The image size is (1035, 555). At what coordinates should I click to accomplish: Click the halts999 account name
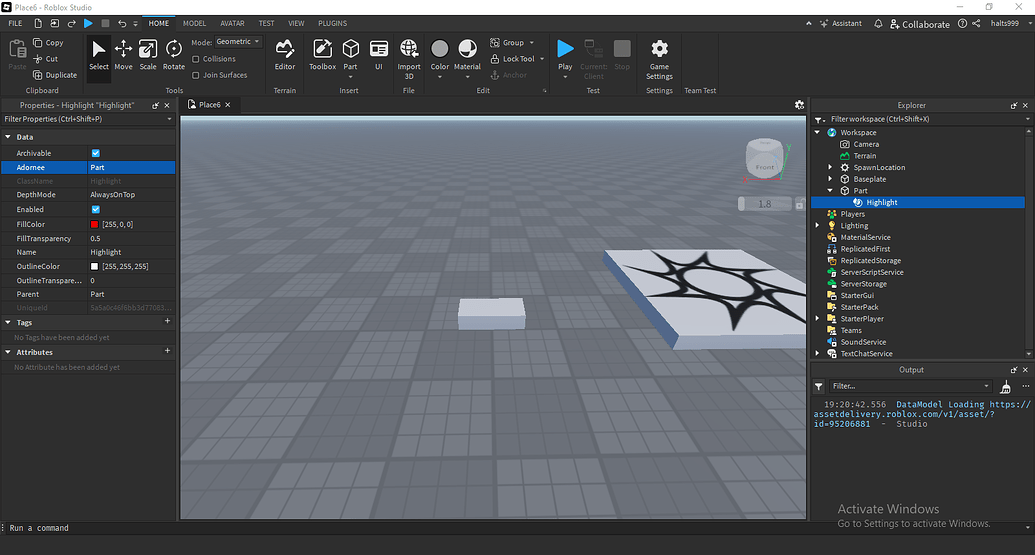[x=1005, y=24]
